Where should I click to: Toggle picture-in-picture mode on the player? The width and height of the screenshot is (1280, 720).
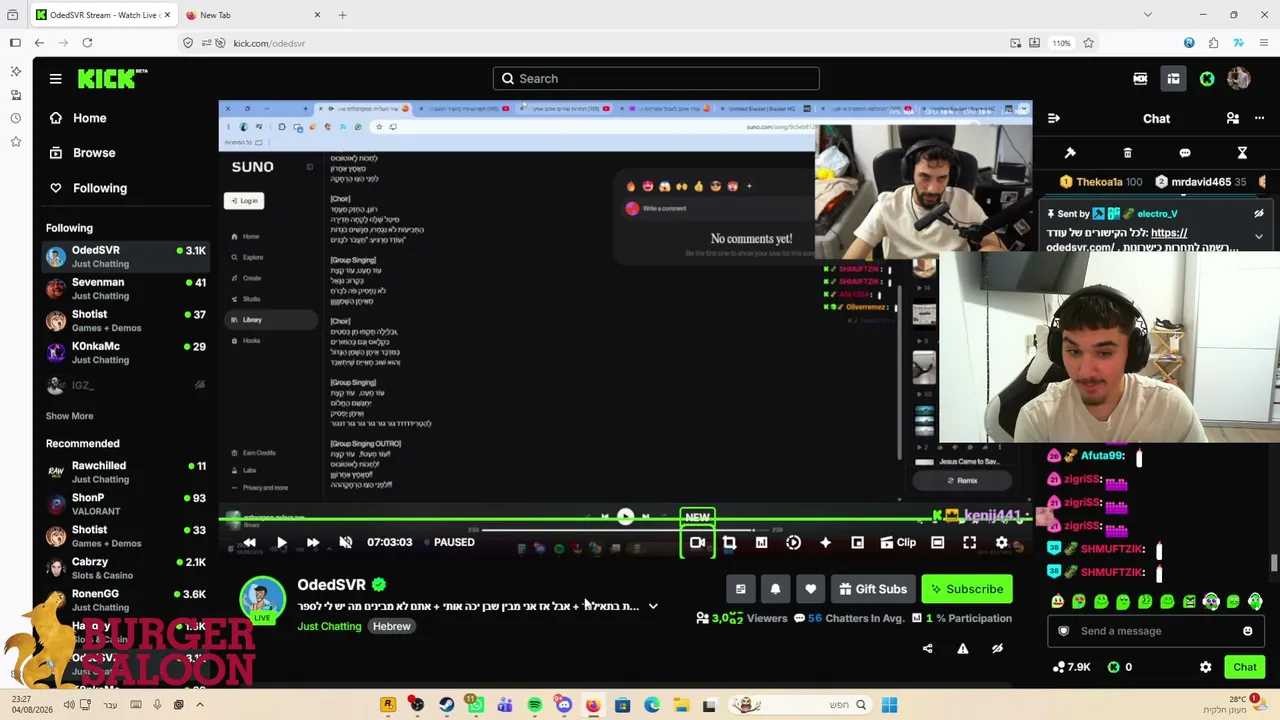point(857,542)
